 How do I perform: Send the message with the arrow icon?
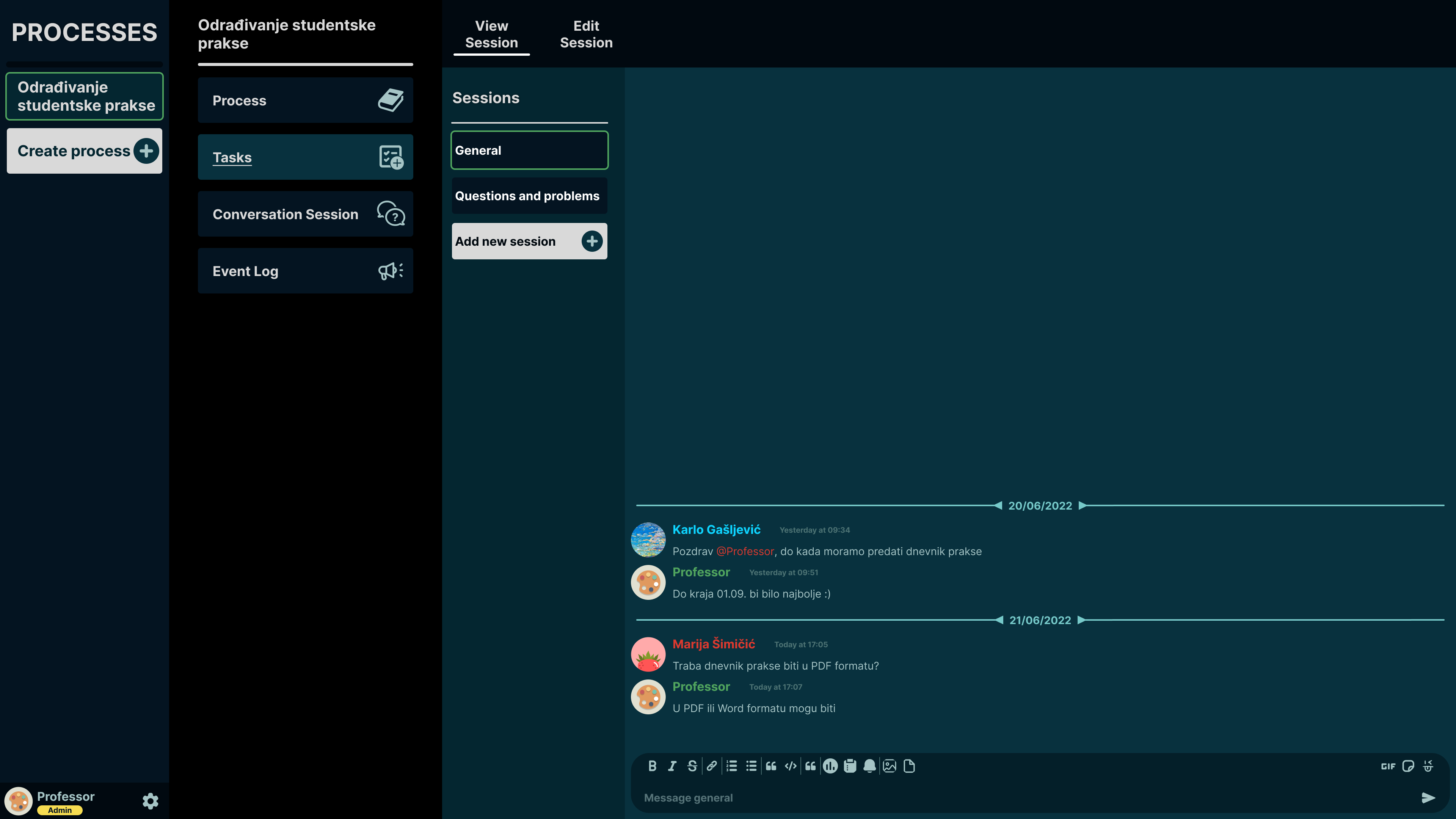(x=1428, y=797)
